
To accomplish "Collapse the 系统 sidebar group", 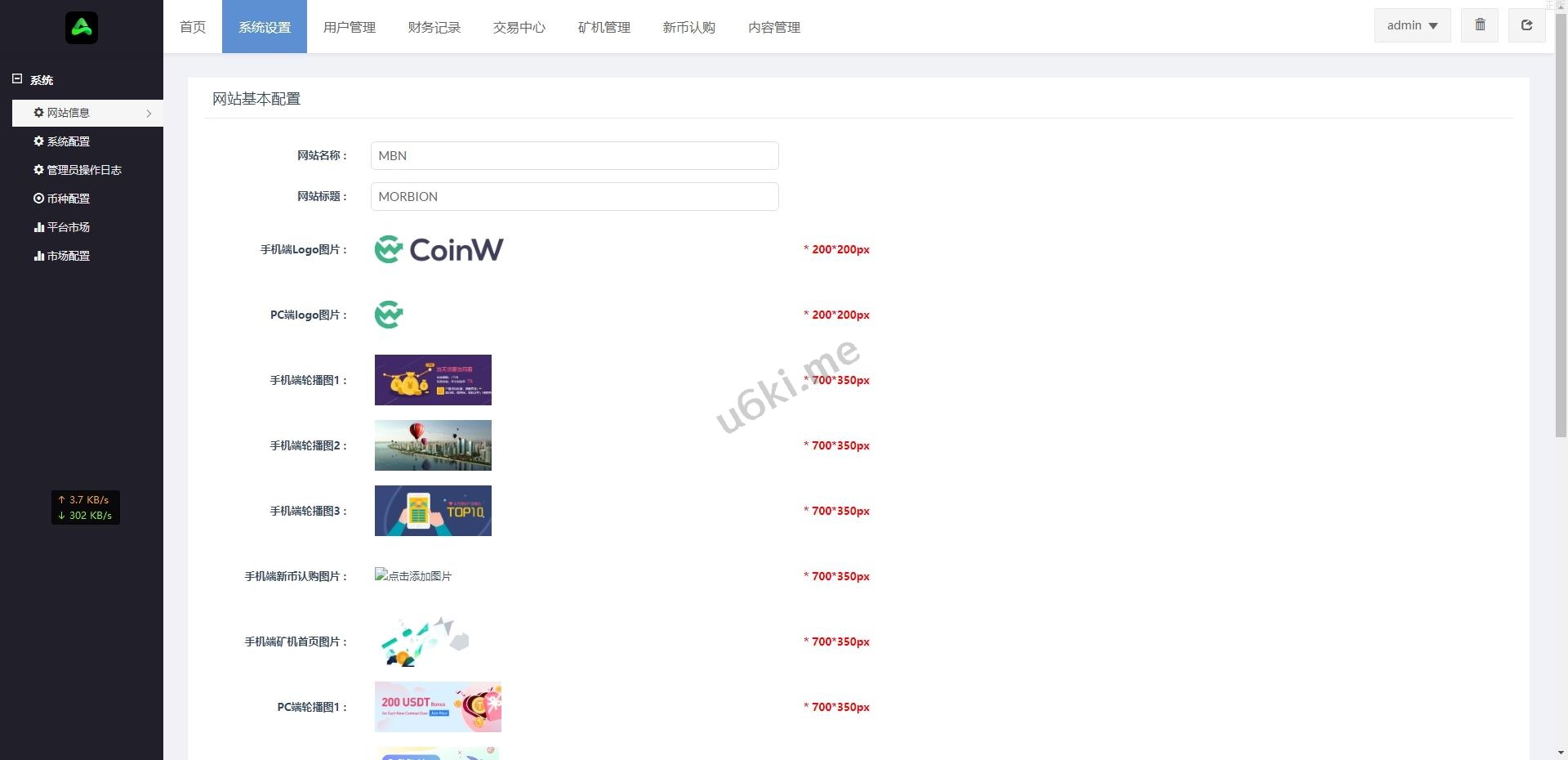I will coord(17,79).
